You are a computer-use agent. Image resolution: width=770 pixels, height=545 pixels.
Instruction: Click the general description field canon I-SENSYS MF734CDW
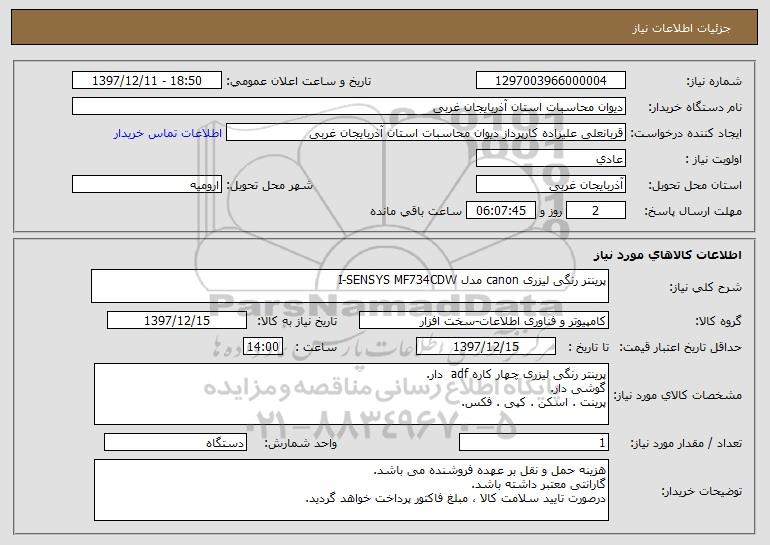(x=350, y=286)
